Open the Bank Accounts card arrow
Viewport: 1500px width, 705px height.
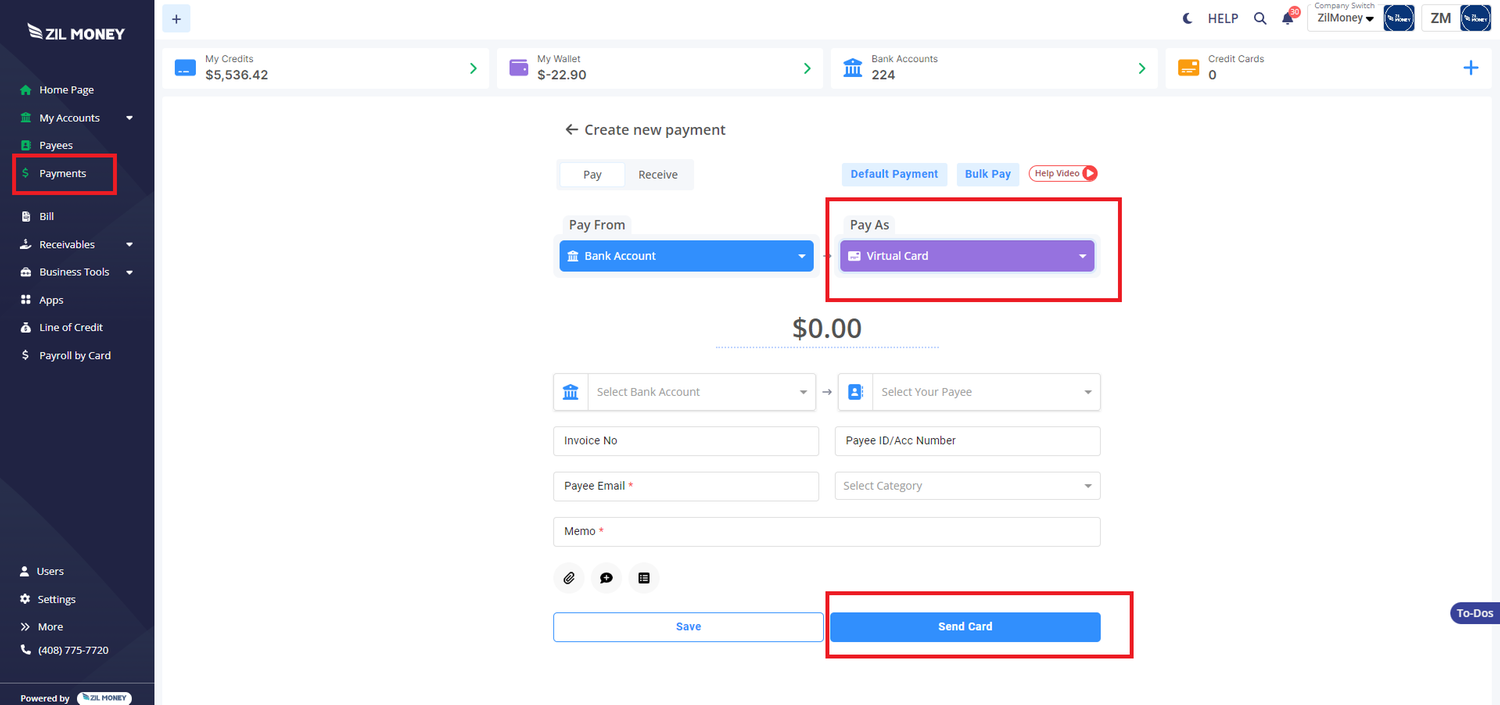tap(1142, 68)
